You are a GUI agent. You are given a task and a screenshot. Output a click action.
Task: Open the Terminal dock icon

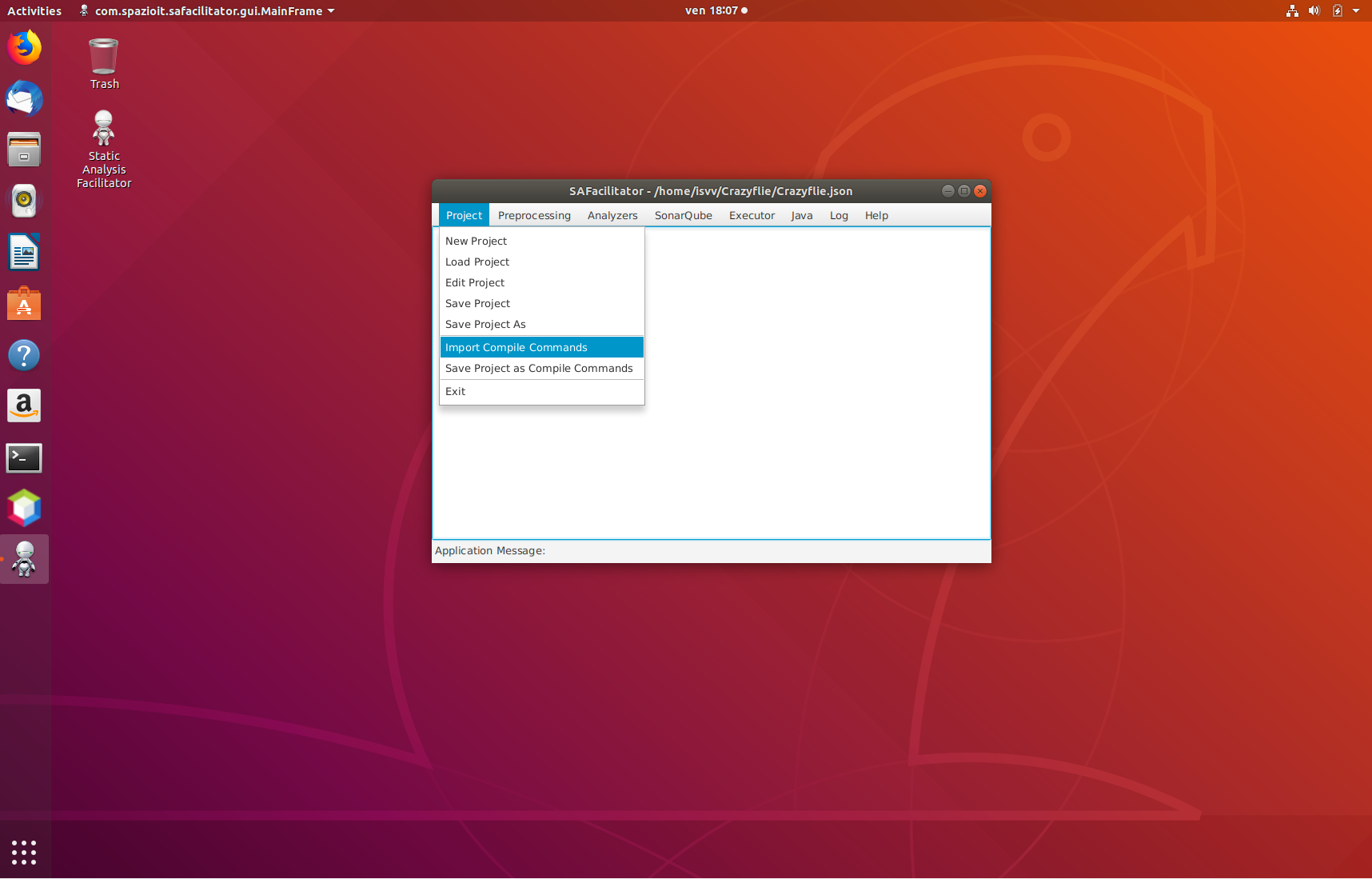(x=24, y=457)
